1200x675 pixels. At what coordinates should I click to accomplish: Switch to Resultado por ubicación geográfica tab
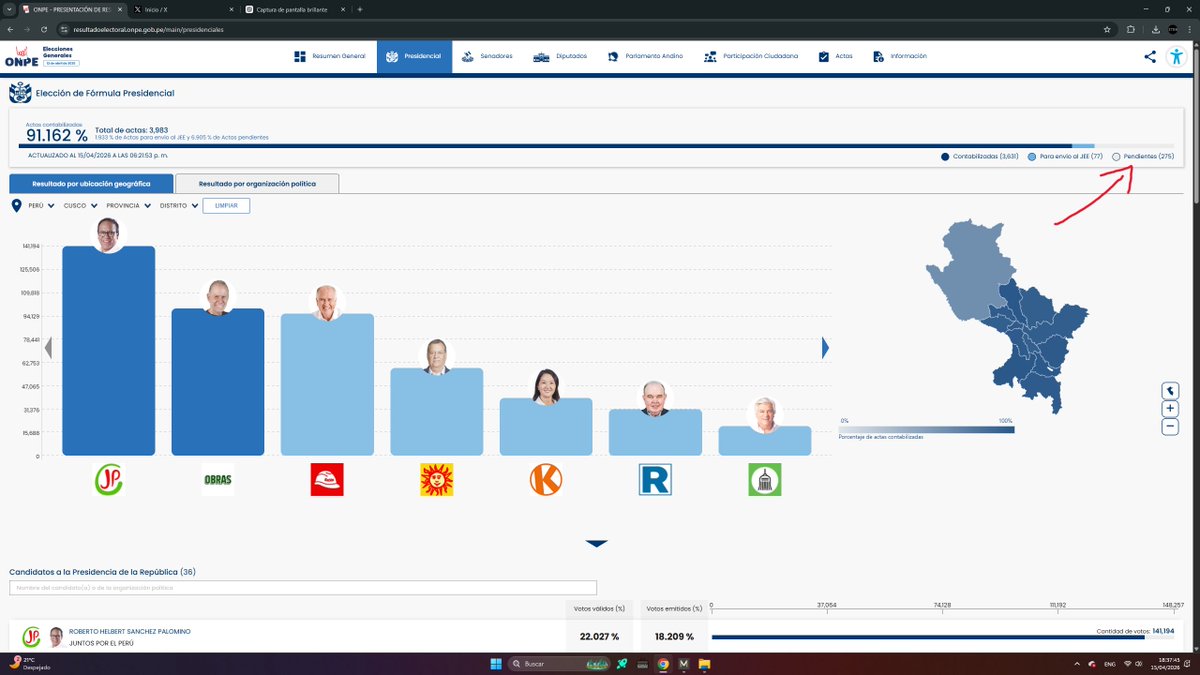(x=91, y=184)
